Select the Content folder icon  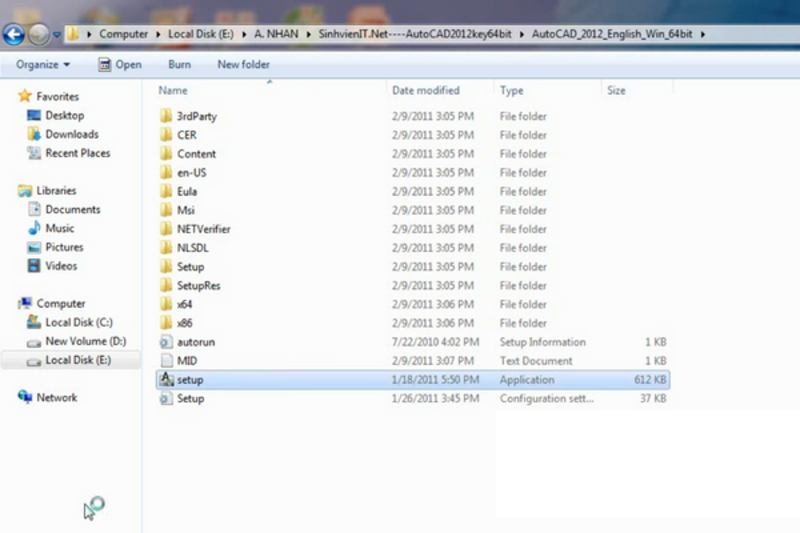coord(166,154)
